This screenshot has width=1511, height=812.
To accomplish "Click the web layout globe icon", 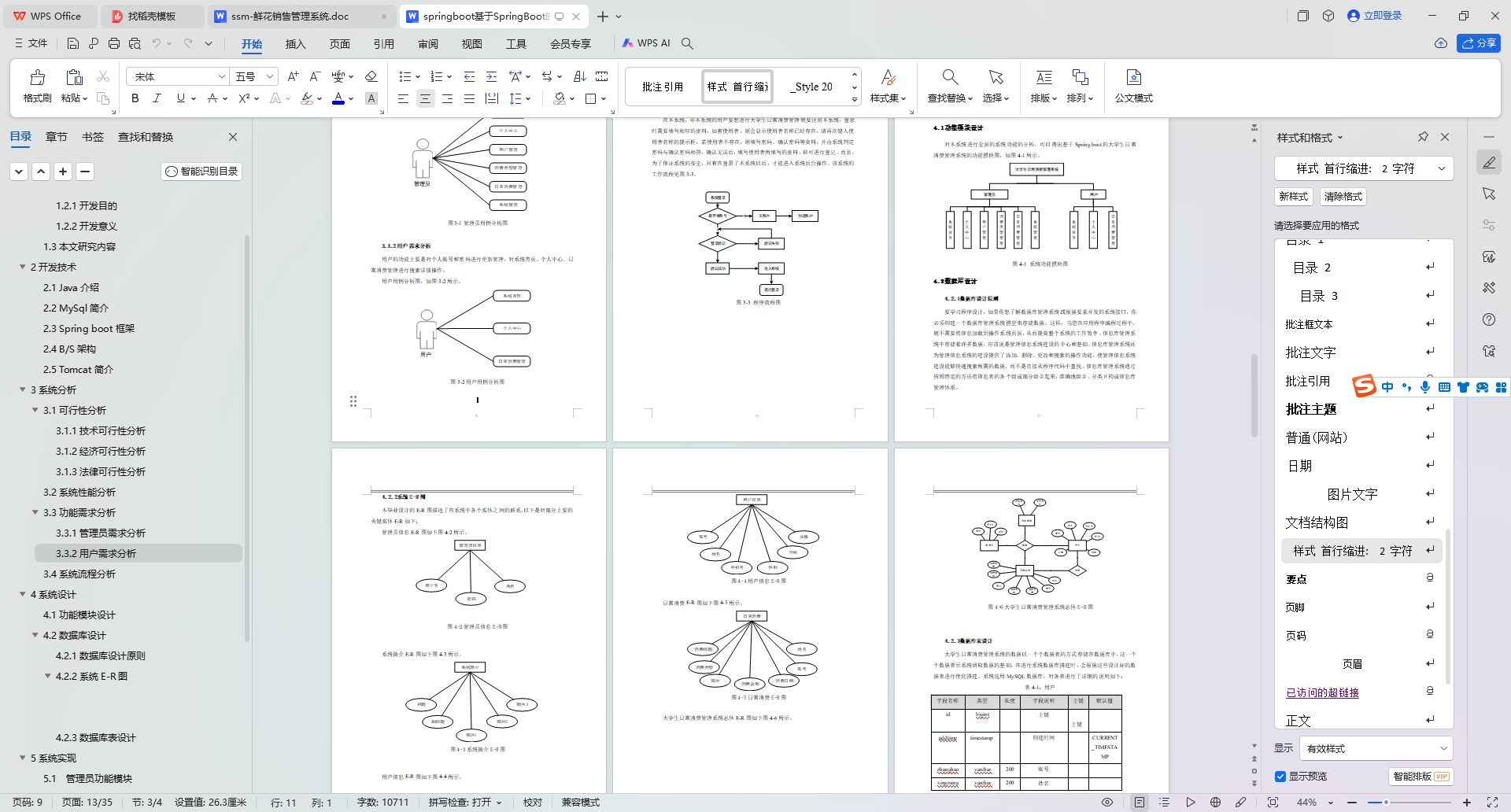I will coord(1215,803).
